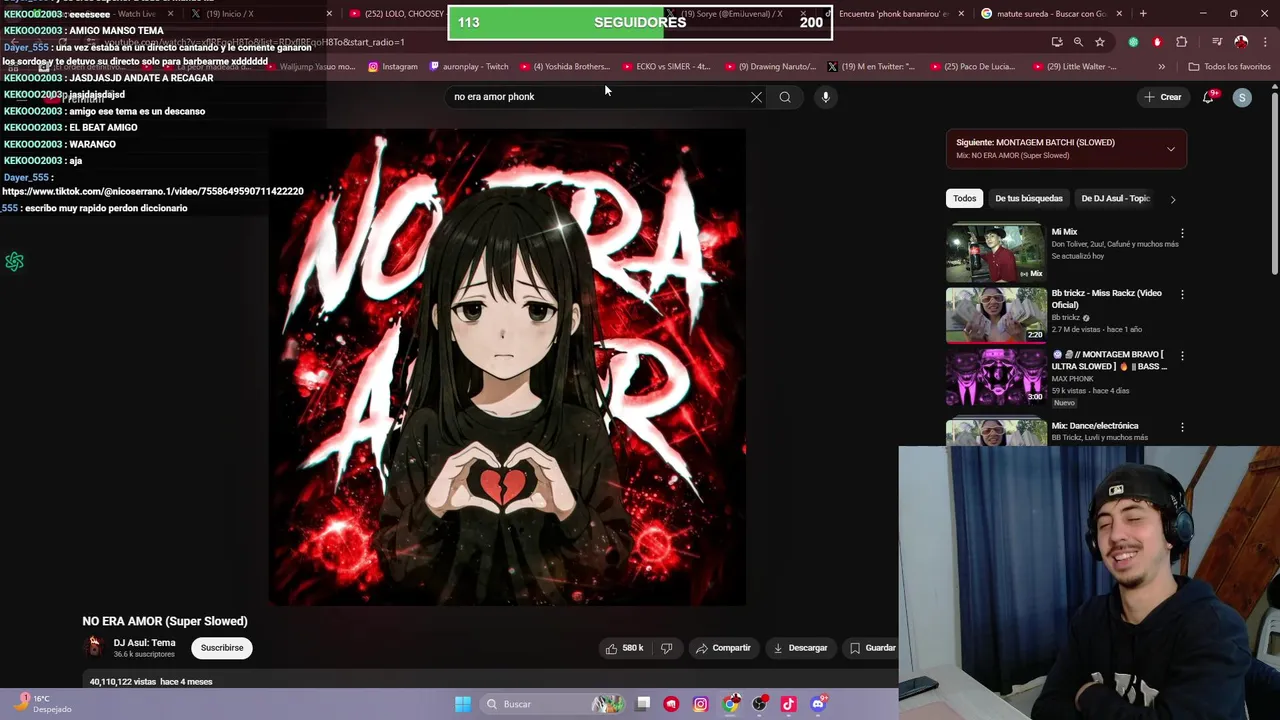
Task: Play the Mi Mix thumbnail
Action: pos(996,253)
